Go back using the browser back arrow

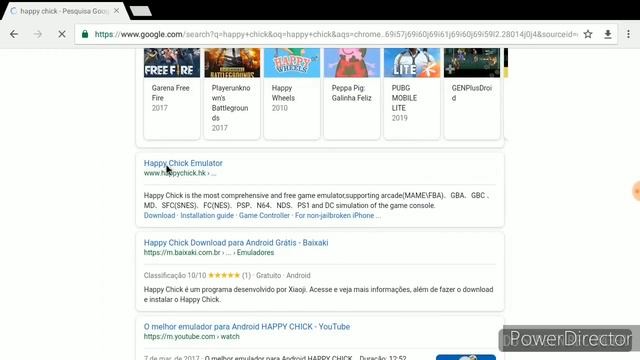pyautogui.click(x=14, y=34)
